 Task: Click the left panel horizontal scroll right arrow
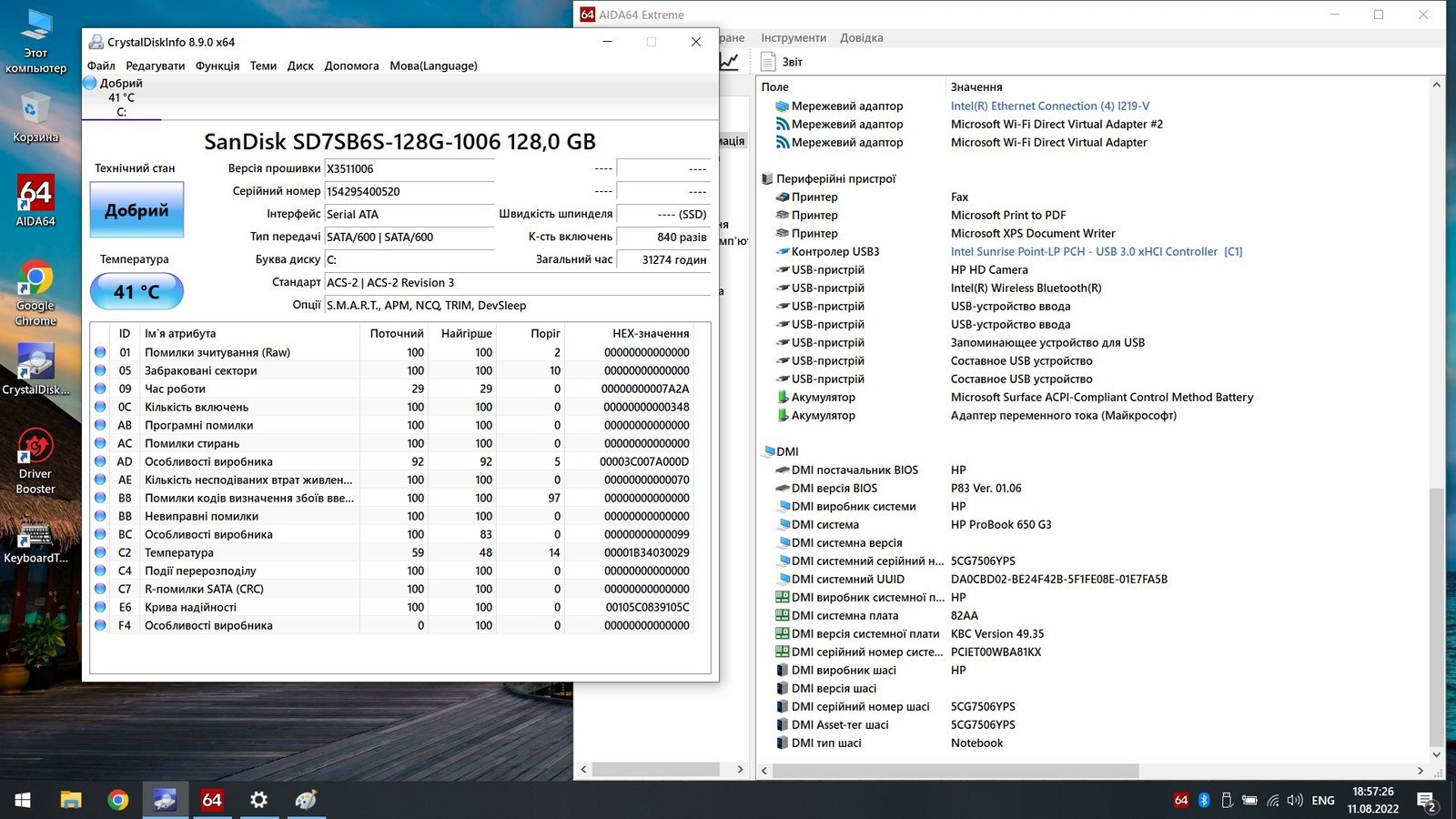(740, 770)
